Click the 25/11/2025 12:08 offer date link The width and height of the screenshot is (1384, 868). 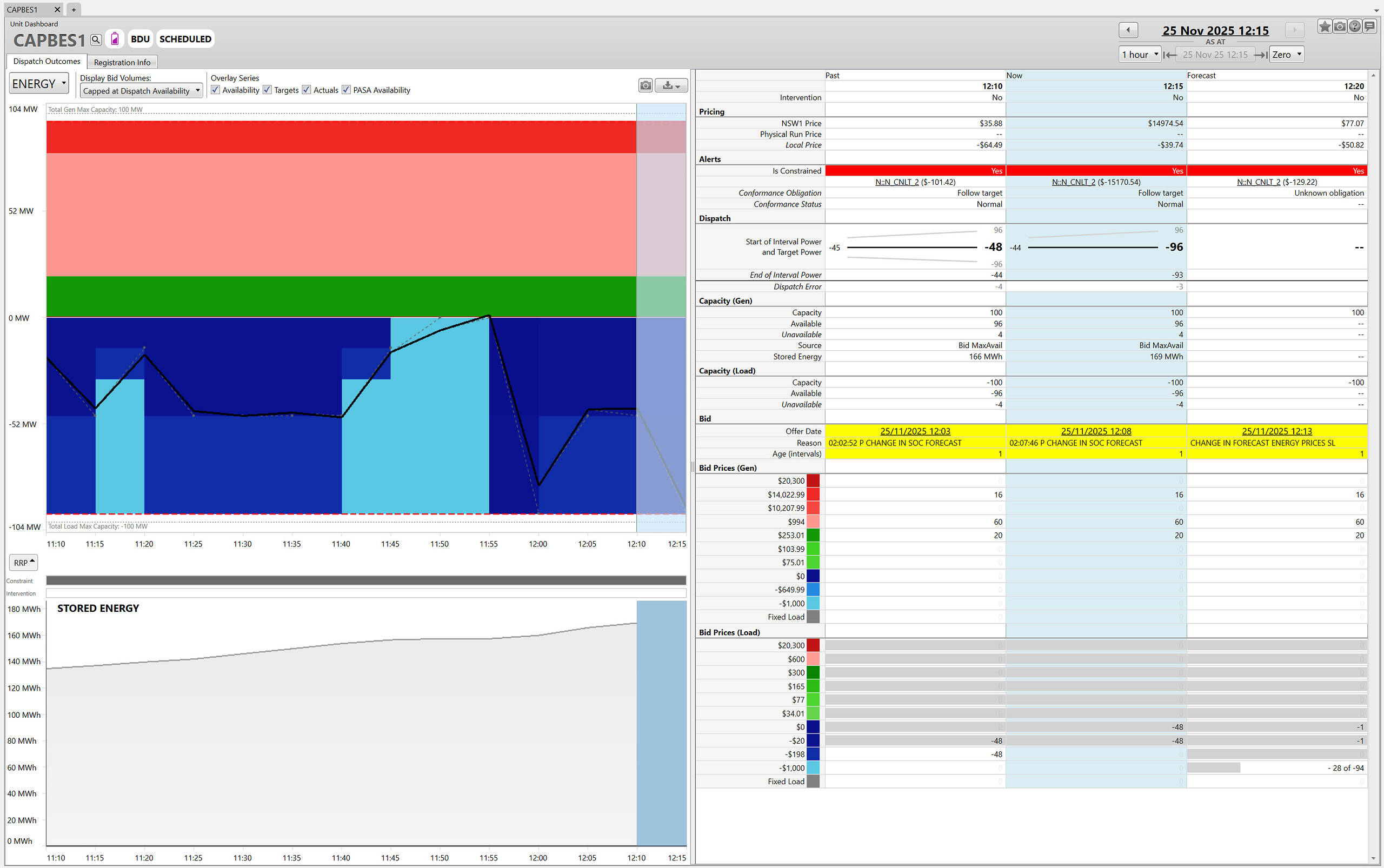(x=1096, y=431)
